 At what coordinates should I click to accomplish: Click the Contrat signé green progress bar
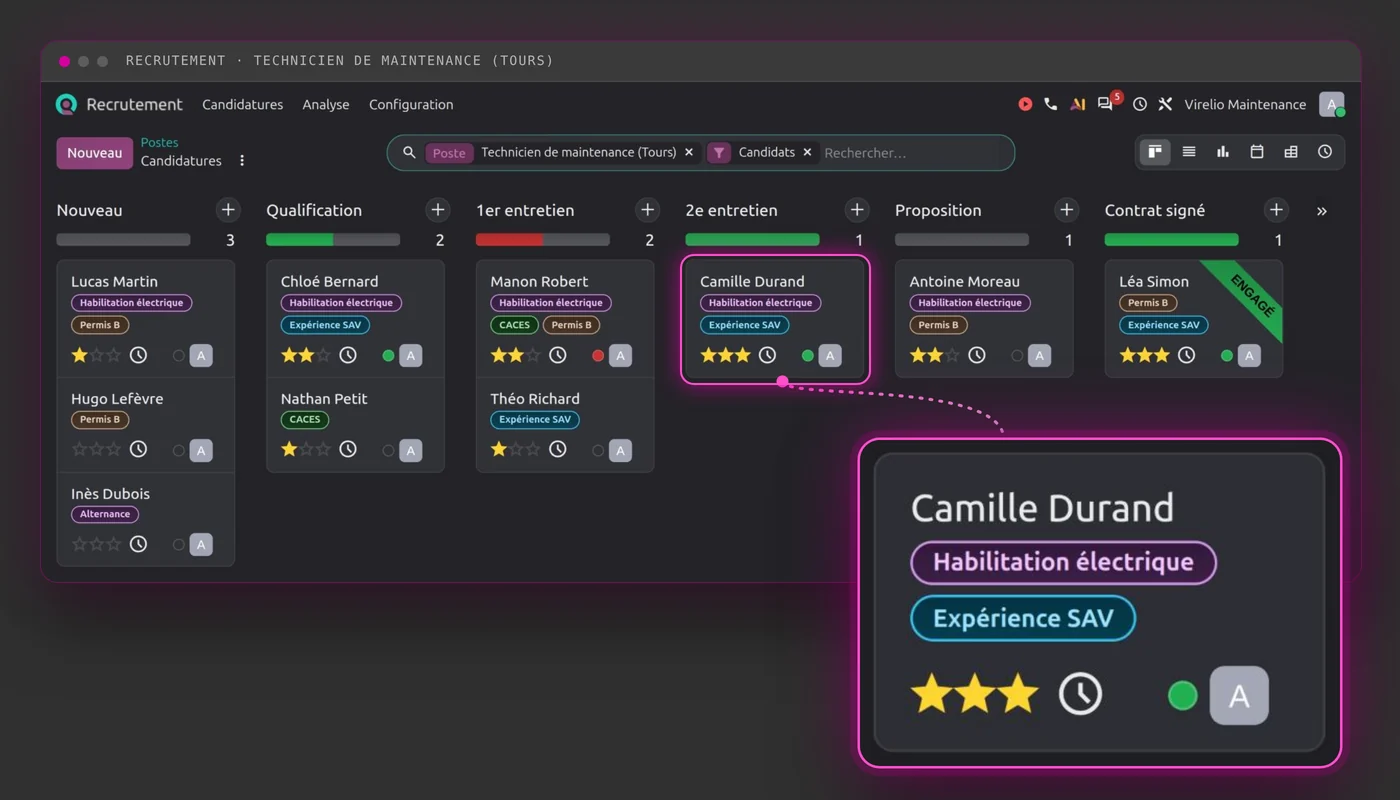1171,240
